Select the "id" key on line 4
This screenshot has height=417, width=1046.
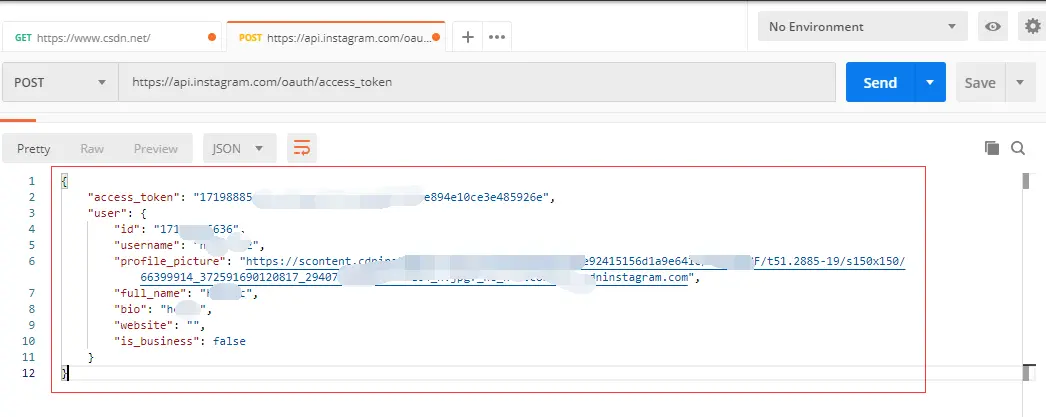tap(127, 229)
